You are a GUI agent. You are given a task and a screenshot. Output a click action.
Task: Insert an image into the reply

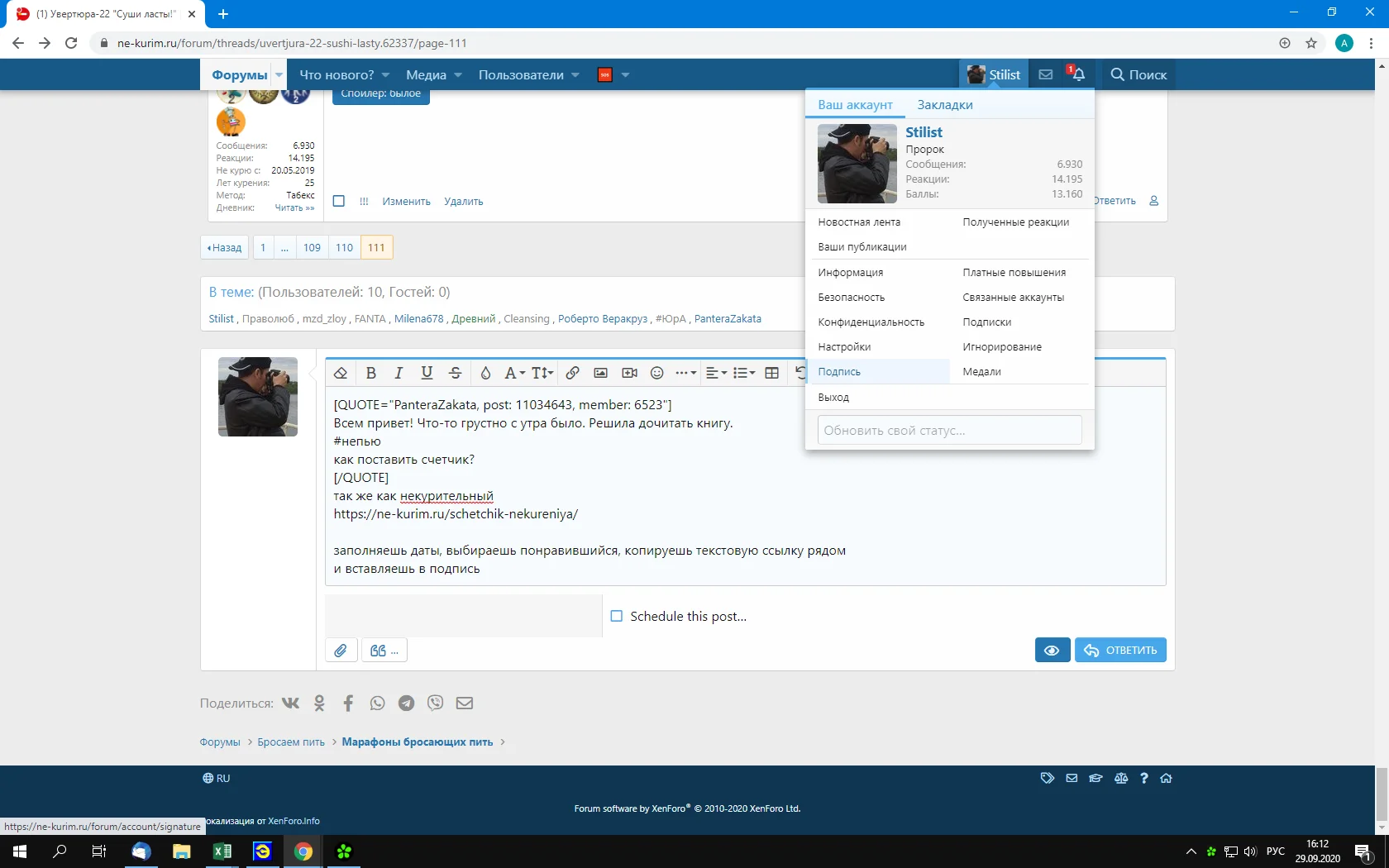tap(601, 373)
